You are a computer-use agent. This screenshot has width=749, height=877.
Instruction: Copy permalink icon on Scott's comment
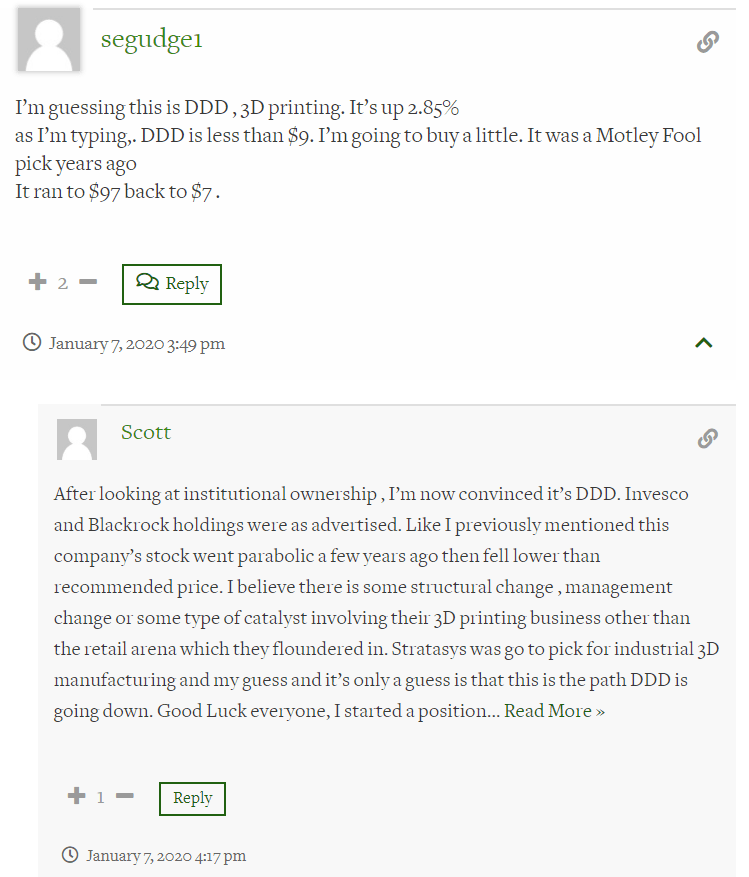(x=708, y=438)
